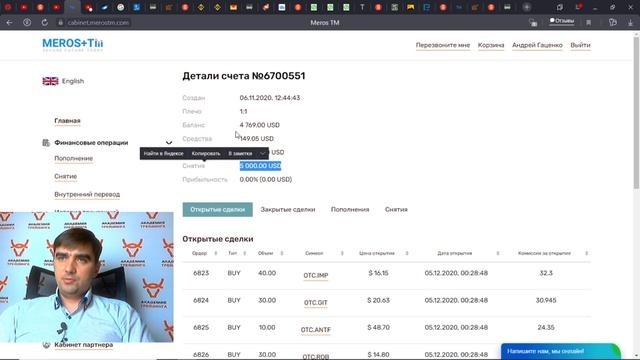640x360 pixels.
Task: Open the Снятие sidebar link
Action: pos(65,176)
